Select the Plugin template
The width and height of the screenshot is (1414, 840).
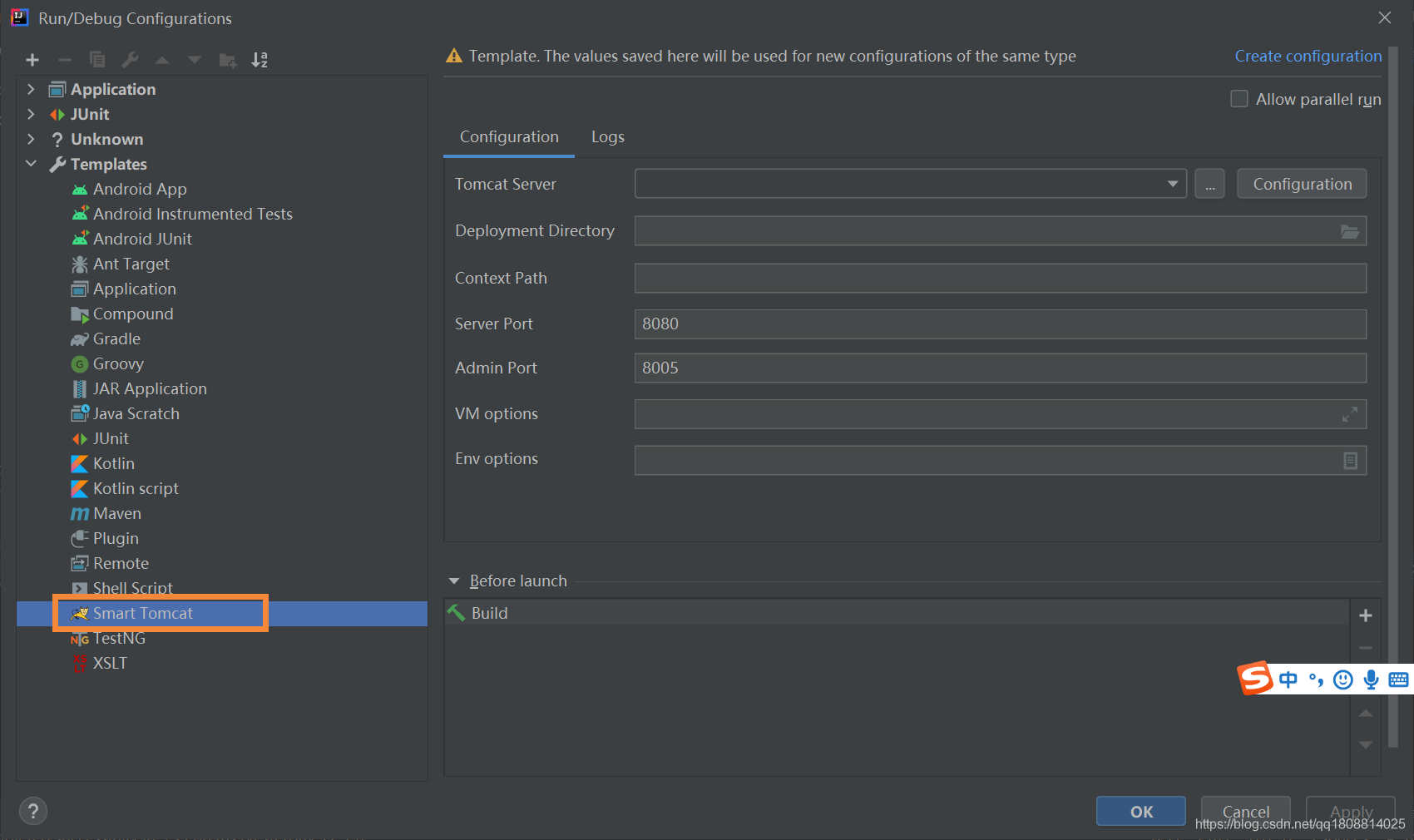click(x=116, y=539)
